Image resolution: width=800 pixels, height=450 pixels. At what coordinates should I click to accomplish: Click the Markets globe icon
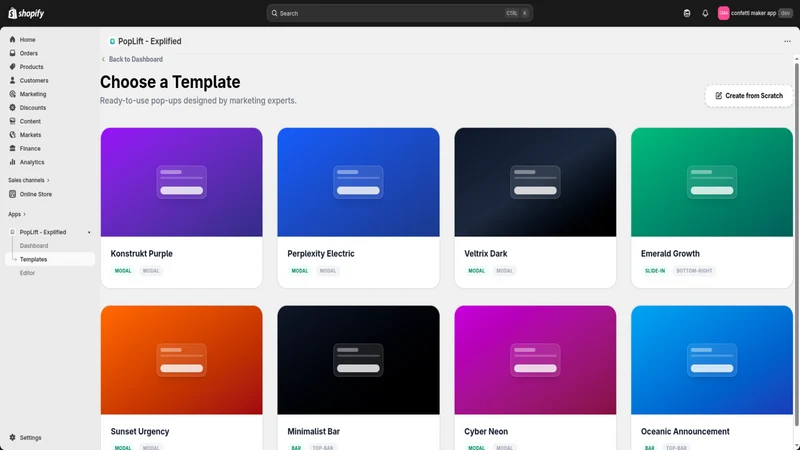coord(12,135)
